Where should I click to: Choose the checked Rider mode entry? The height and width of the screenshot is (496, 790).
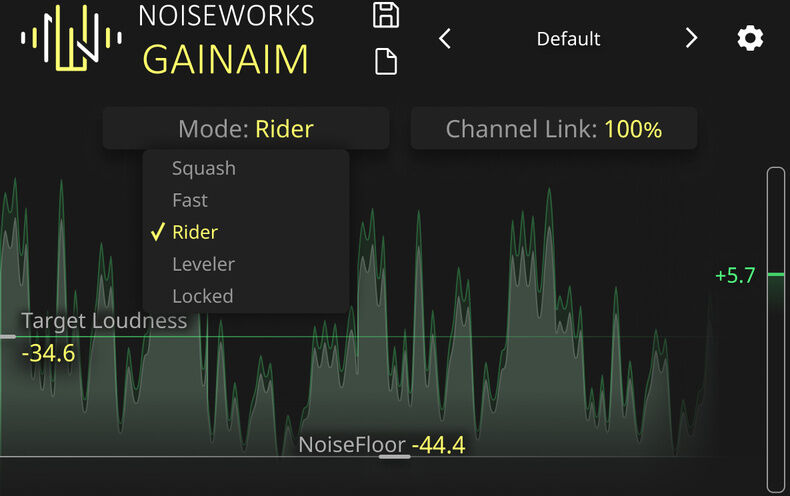(x=246, y=232)
